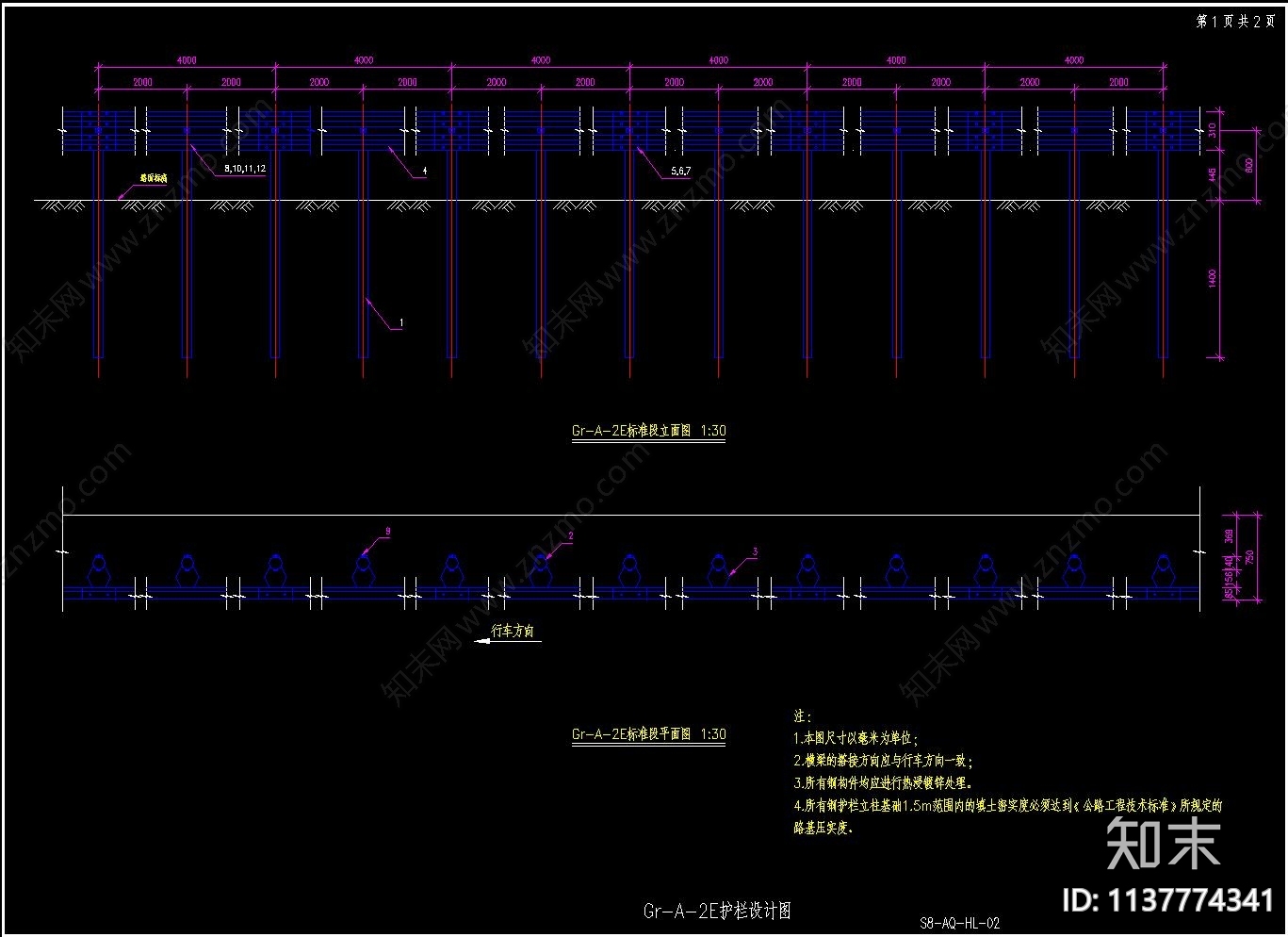1288x937 pixels.
Task: Click the Gr-A-2E护栏设计图 main title
Action: (717, 911)
